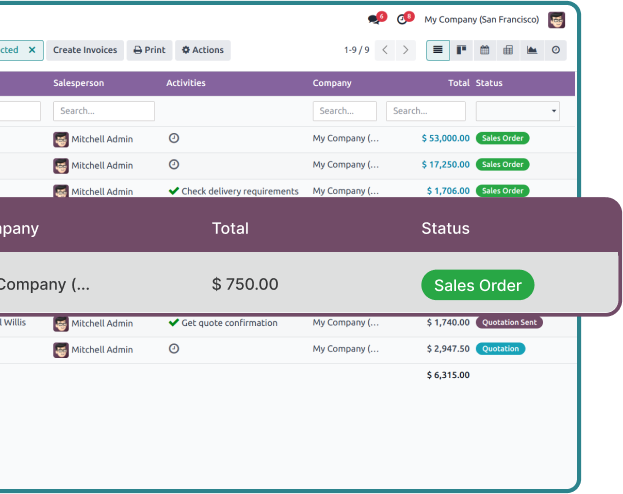The width and height of the screenshot is (623, 494).
Task: Open the conversations icon with 6 notifications
Action: coord(375,20)
